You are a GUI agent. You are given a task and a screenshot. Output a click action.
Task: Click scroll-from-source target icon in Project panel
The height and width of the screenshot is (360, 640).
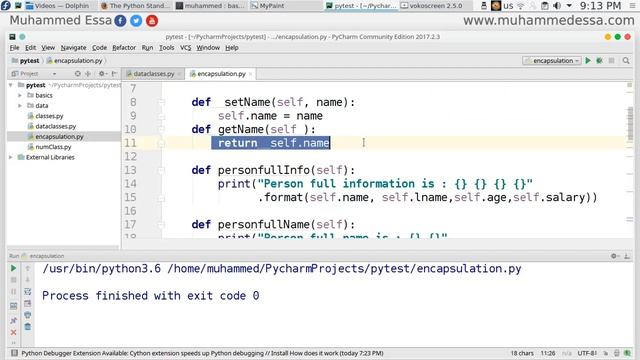pyautogui.click(x=77, y=74)
